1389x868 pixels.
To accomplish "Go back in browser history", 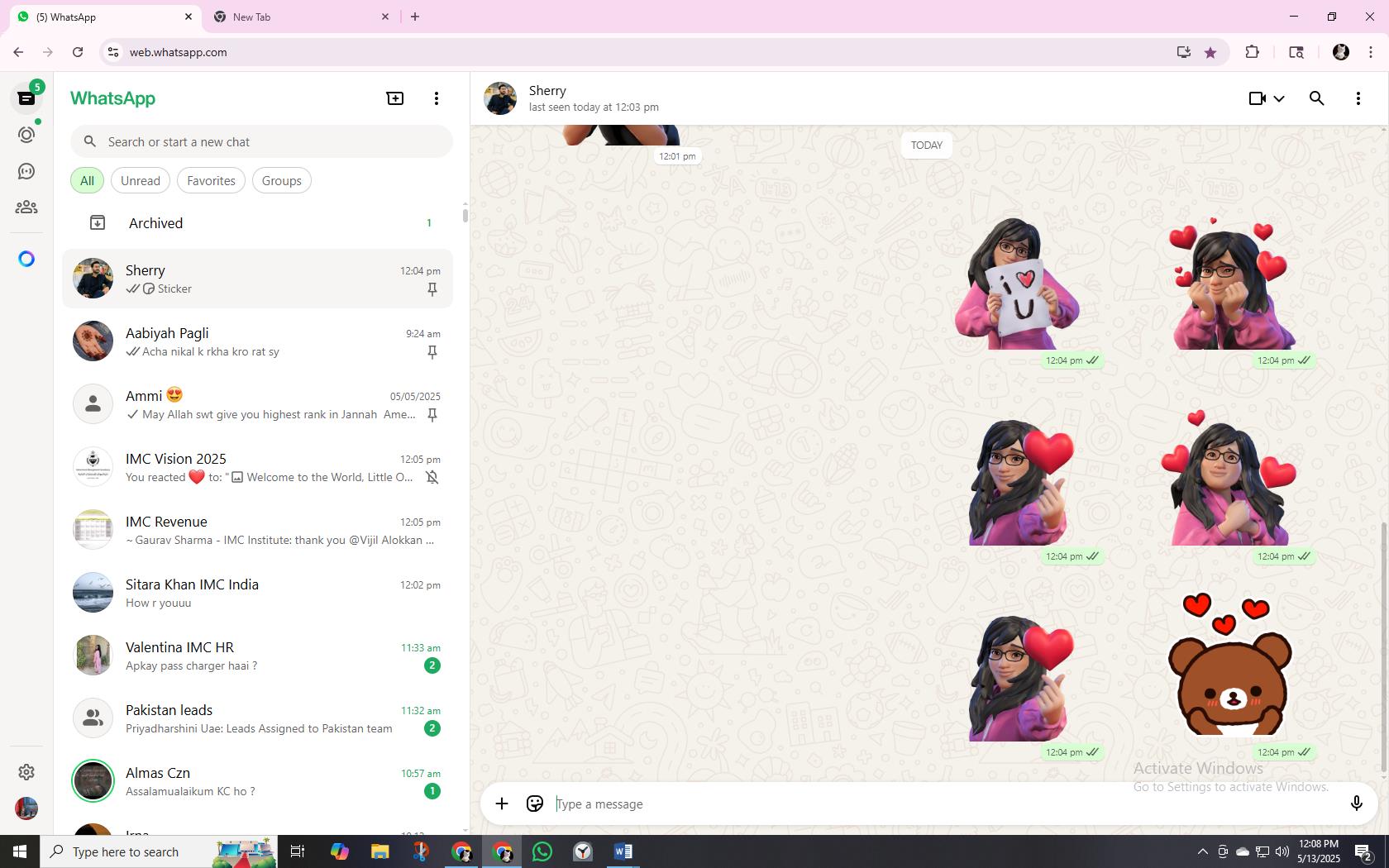I will point(18,52).
